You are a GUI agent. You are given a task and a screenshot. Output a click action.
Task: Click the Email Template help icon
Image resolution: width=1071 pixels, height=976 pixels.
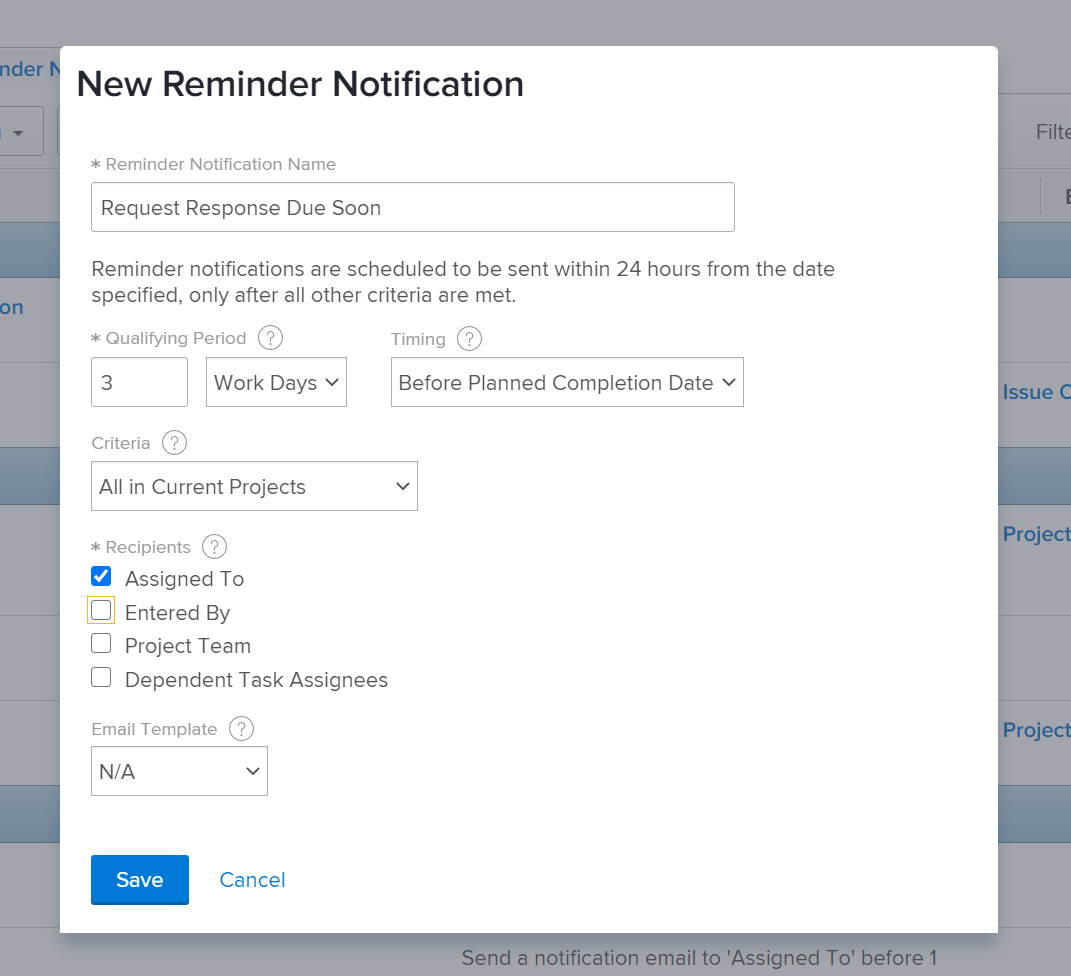(x=241, y=729)
